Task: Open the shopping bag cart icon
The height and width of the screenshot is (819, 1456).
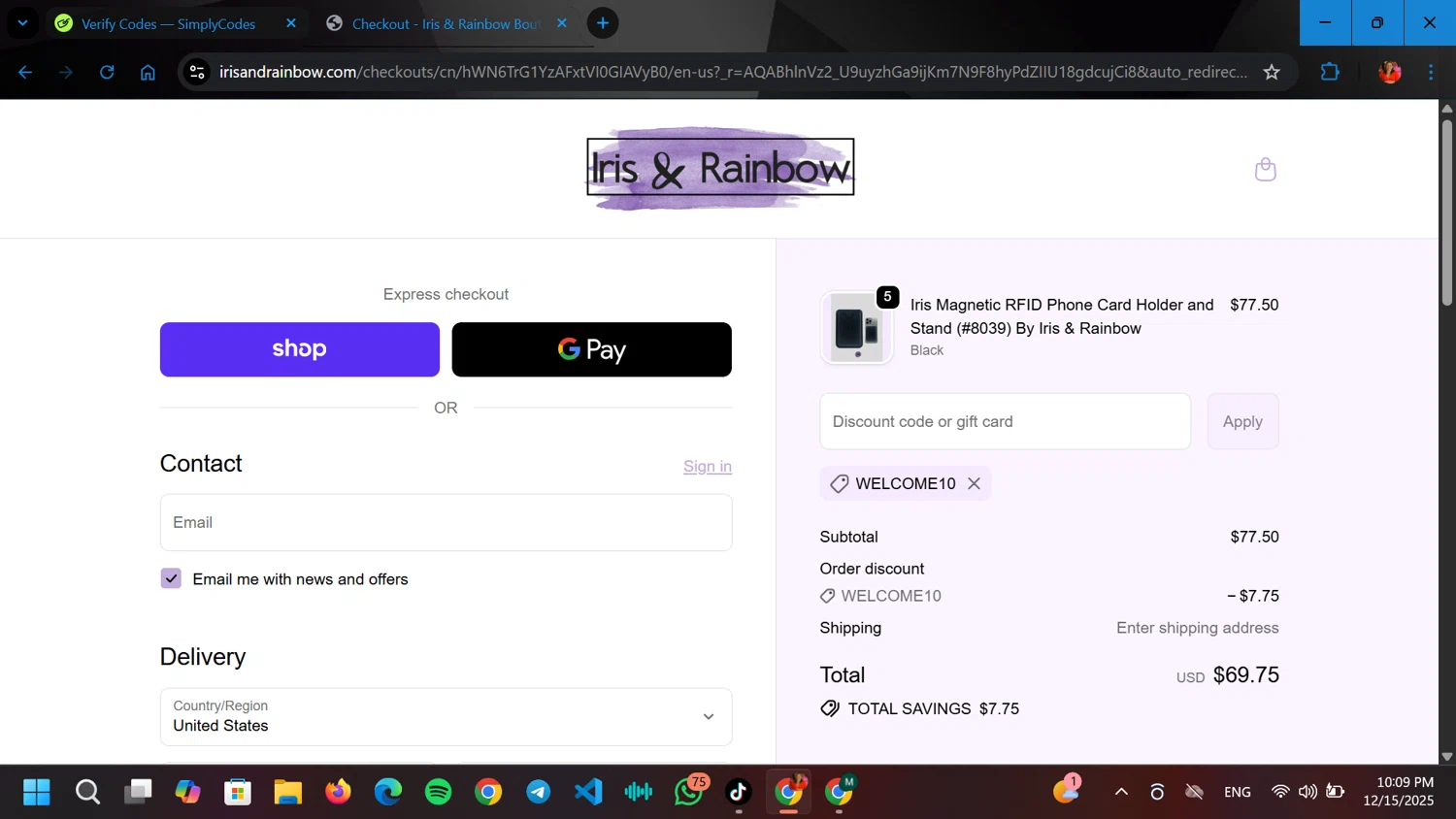Action: (x=1265, y=170)
